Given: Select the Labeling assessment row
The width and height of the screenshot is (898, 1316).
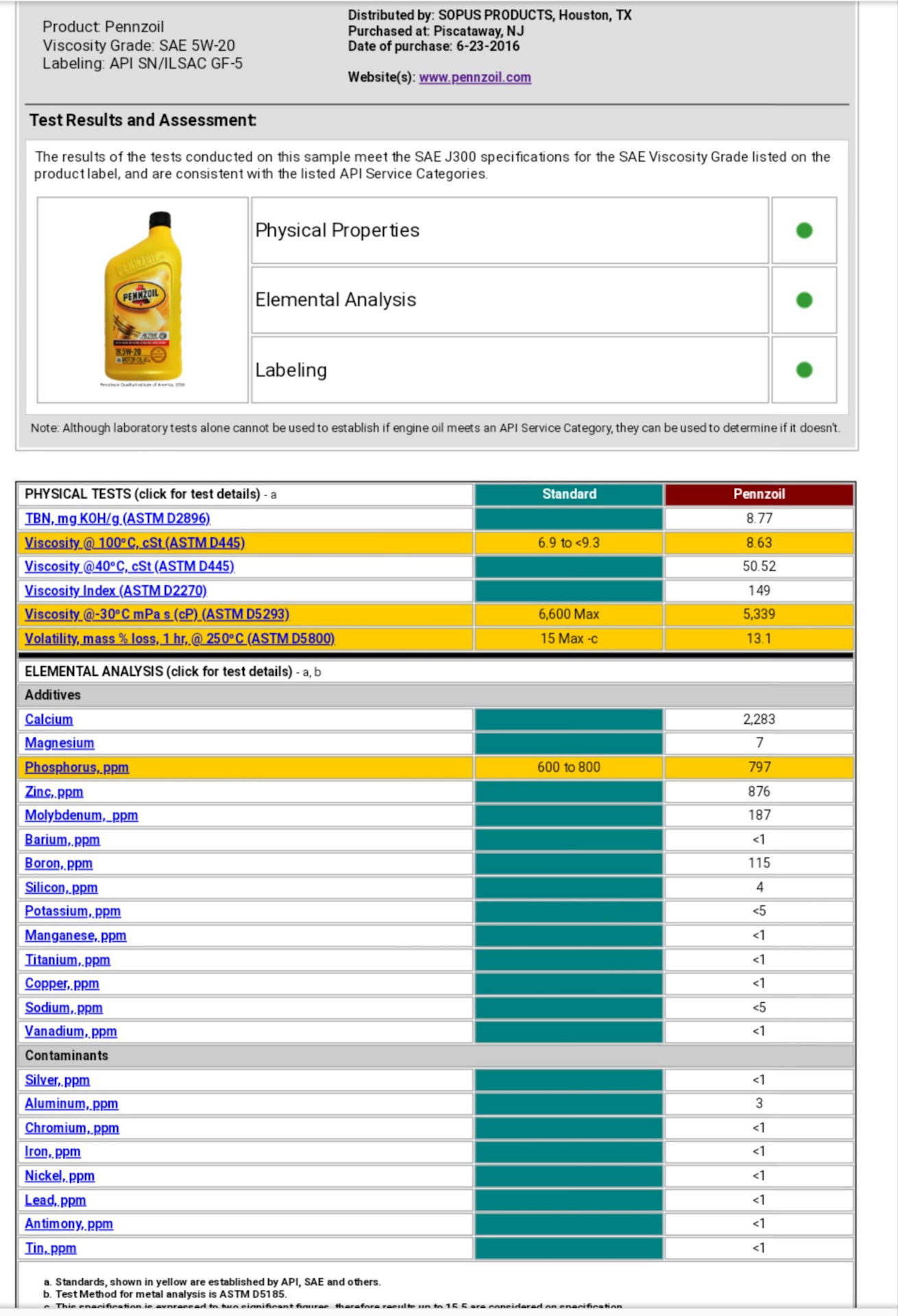Looking at the screenshot, I should click(510, 370).
